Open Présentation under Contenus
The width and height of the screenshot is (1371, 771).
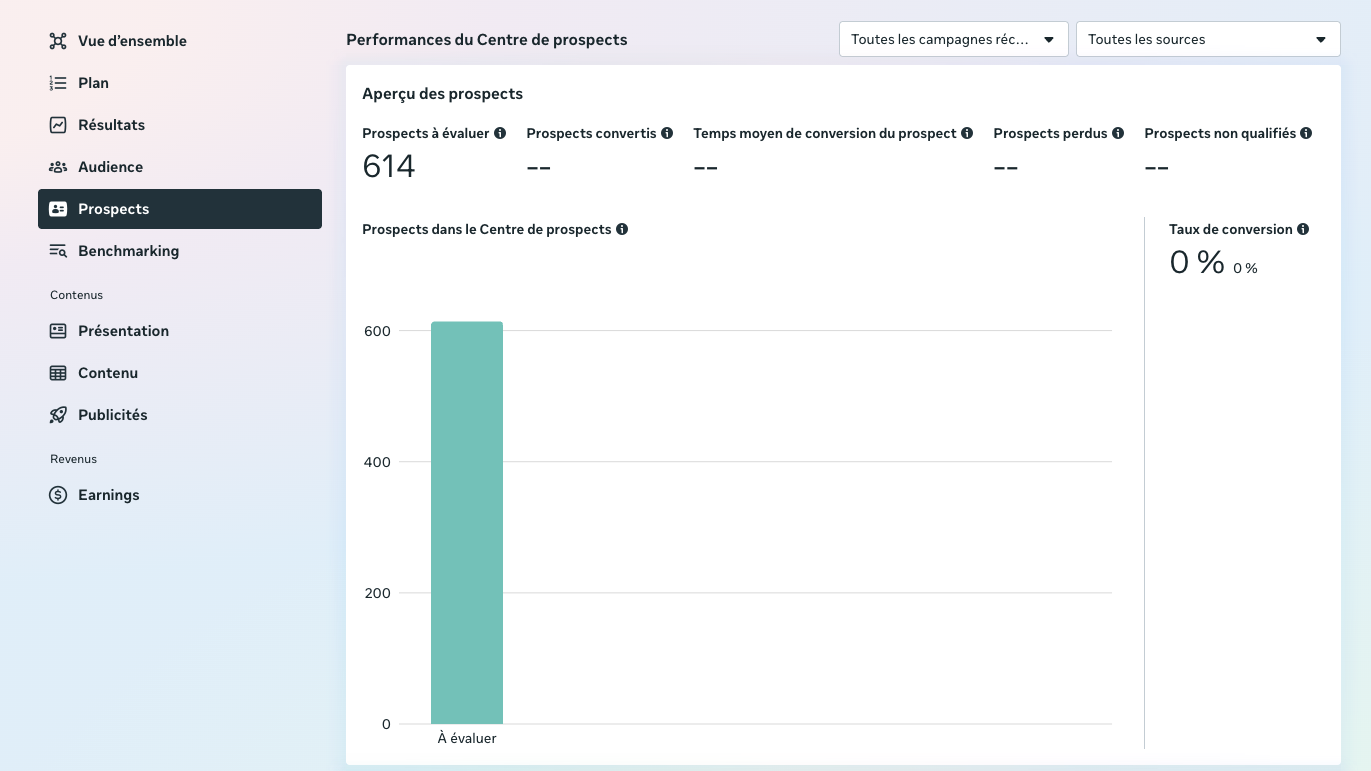tap(180, 331)
